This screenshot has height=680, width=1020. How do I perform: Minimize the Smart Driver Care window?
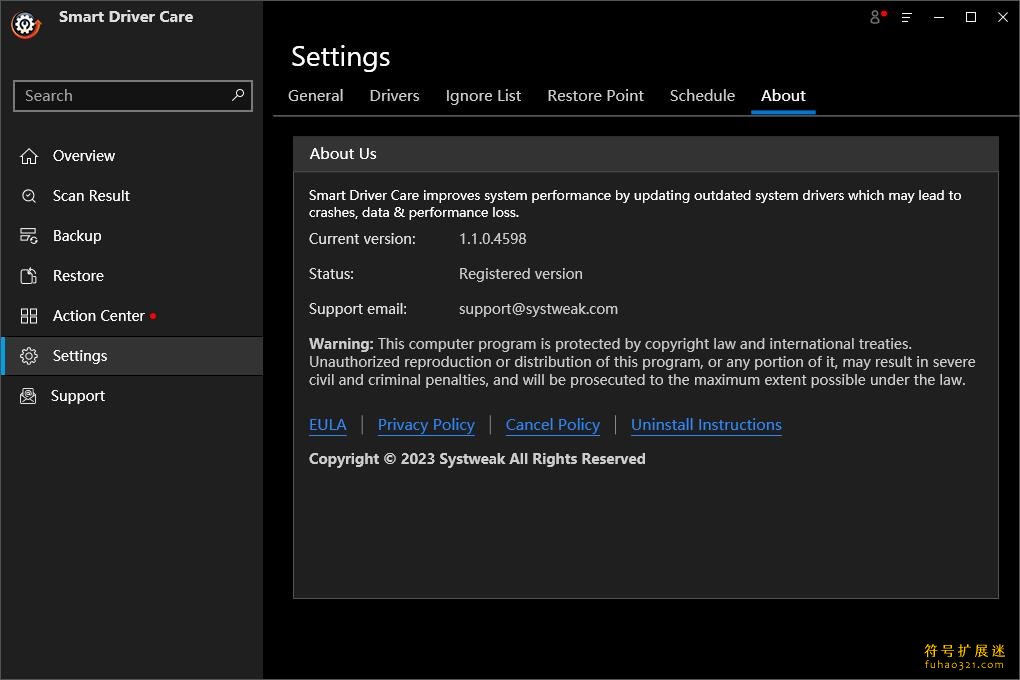pyautogui.click(x=939, y=18)
